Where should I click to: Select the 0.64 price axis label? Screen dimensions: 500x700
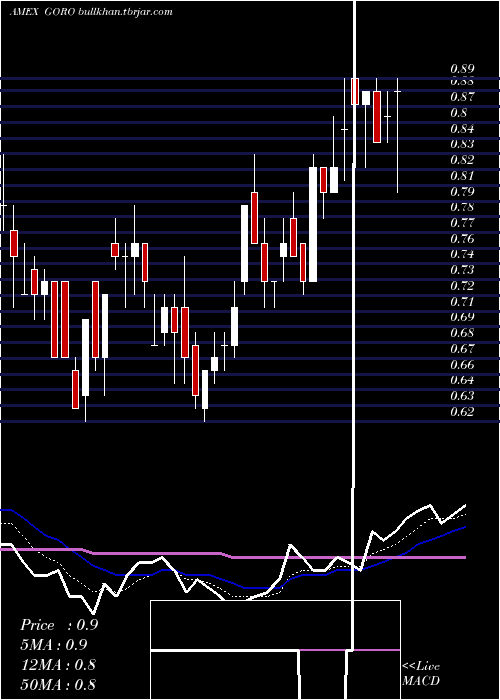[462, 380]
